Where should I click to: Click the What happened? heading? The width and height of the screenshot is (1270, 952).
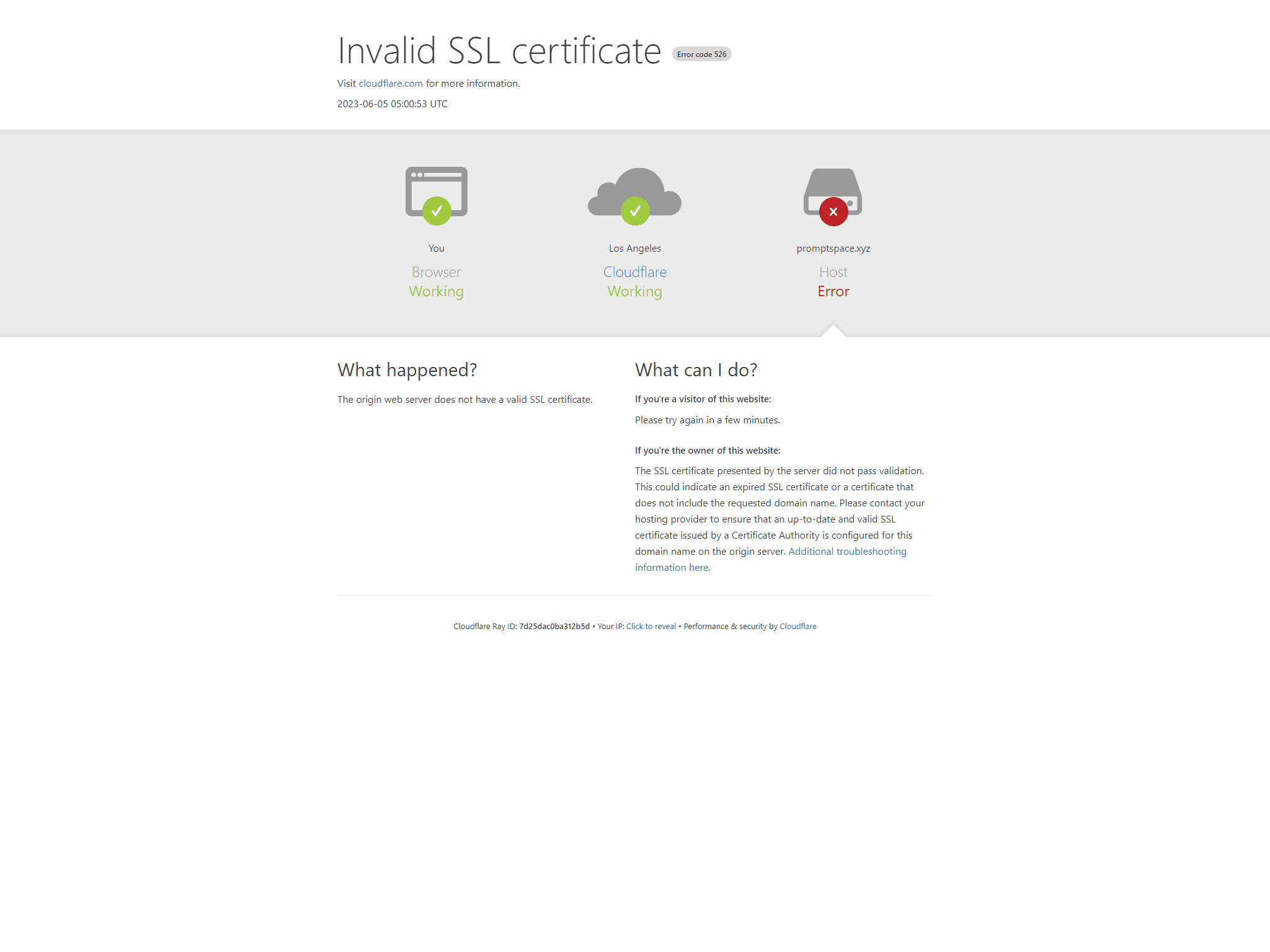pos(407,370)
